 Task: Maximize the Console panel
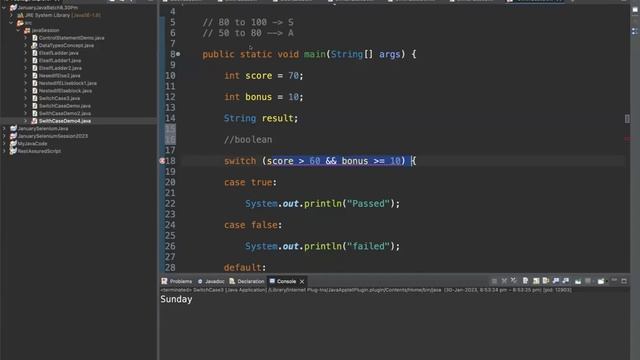click(624, 281)
